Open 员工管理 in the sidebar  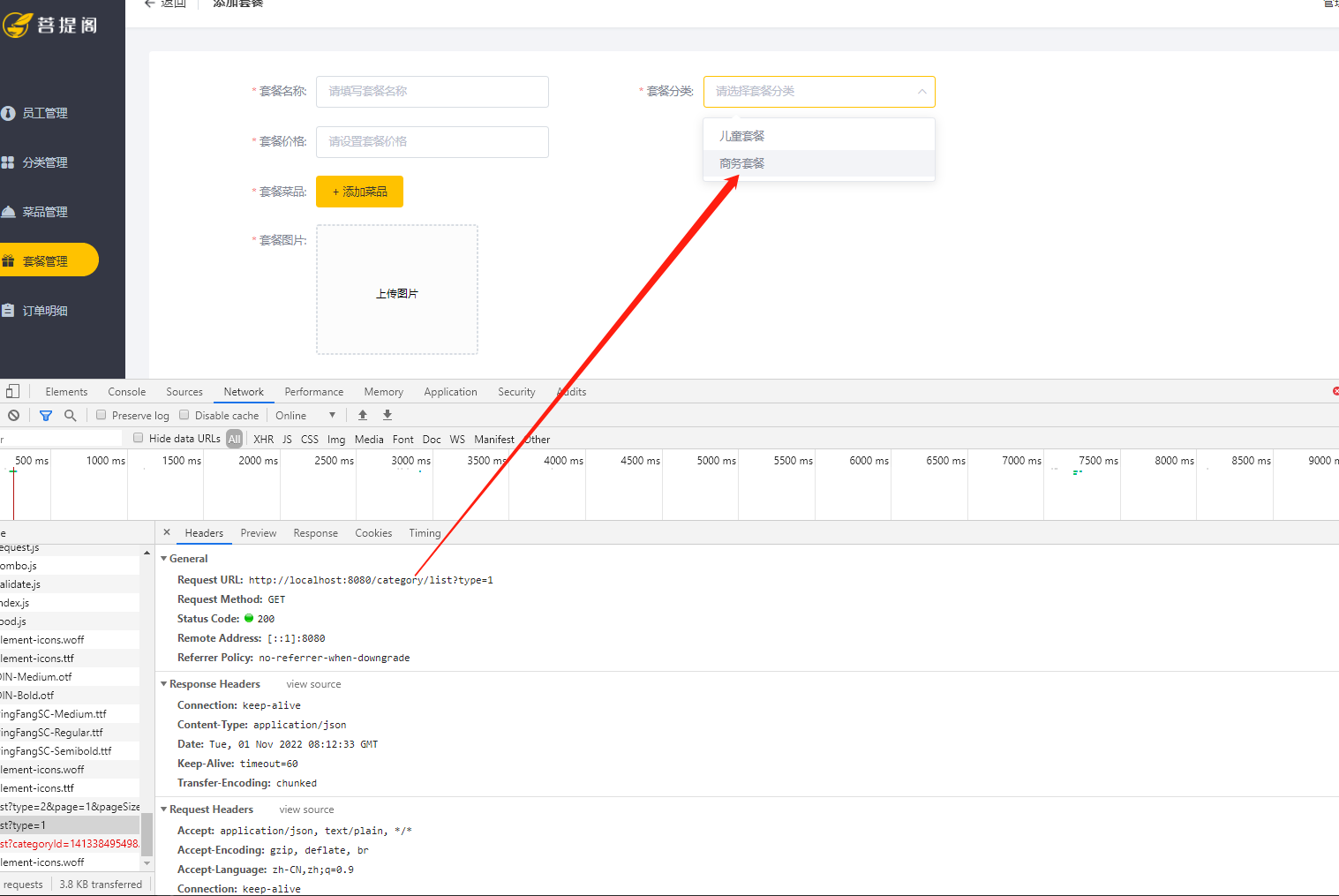(x=44, y=113)
